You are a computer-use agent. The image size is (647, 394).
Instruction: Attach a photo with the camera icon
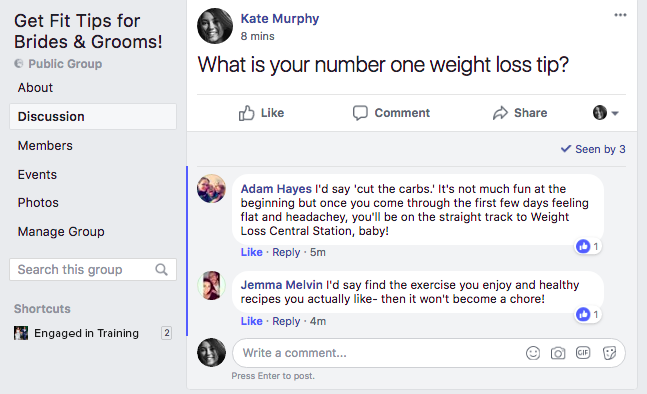(x=558, y=353)
